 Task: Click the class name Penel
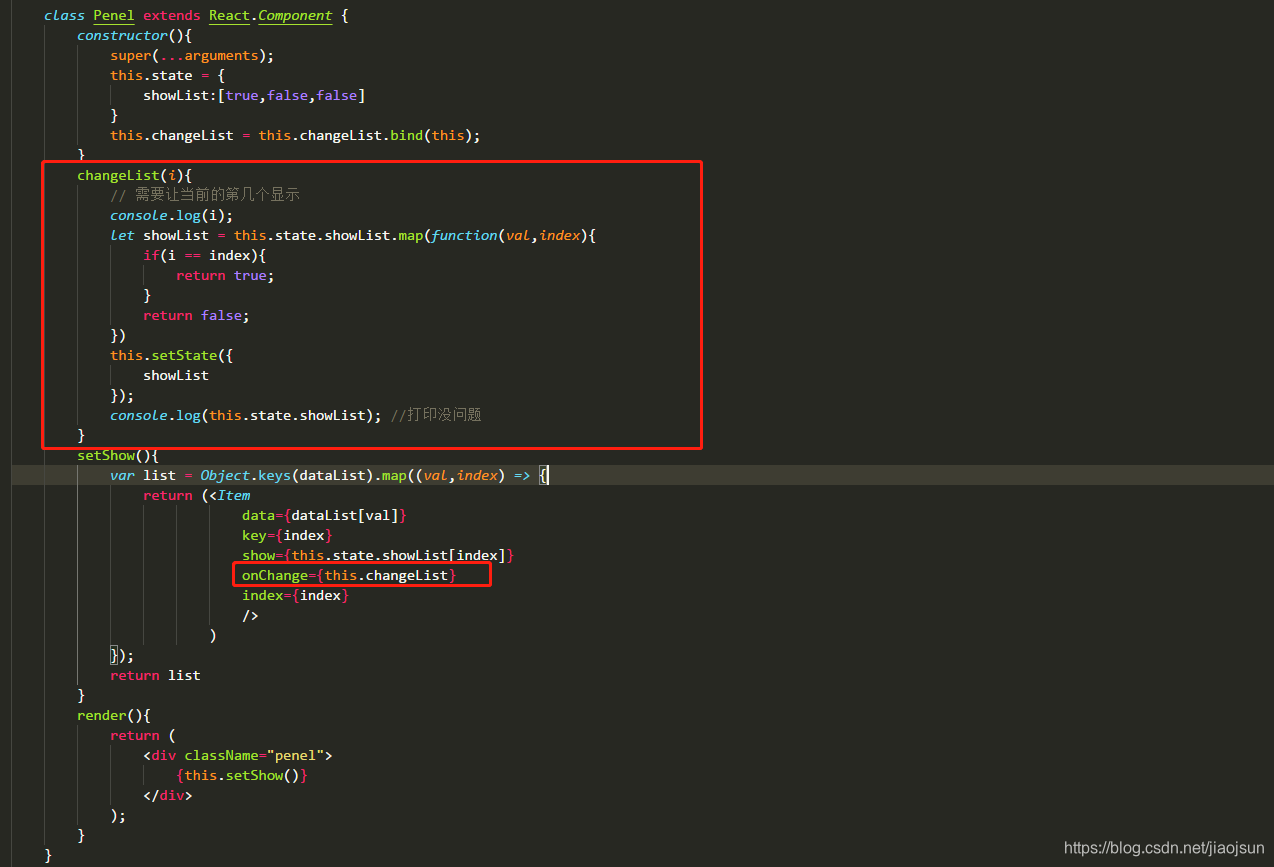[x=113, y=16]
